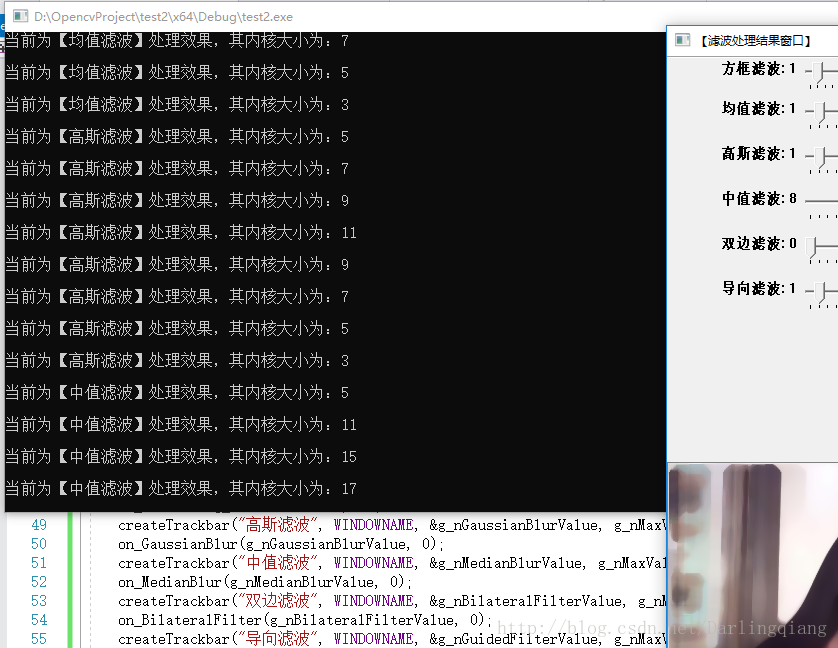Click line number 53 in code editor

click(x=38, y=601)
